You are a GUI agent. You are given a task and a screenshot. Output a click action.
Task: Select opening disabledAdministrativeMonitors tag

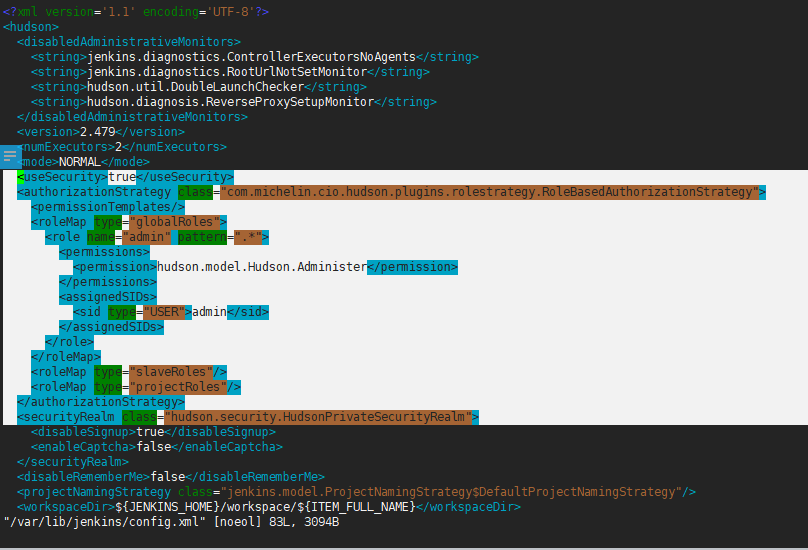tap(129, 42)
